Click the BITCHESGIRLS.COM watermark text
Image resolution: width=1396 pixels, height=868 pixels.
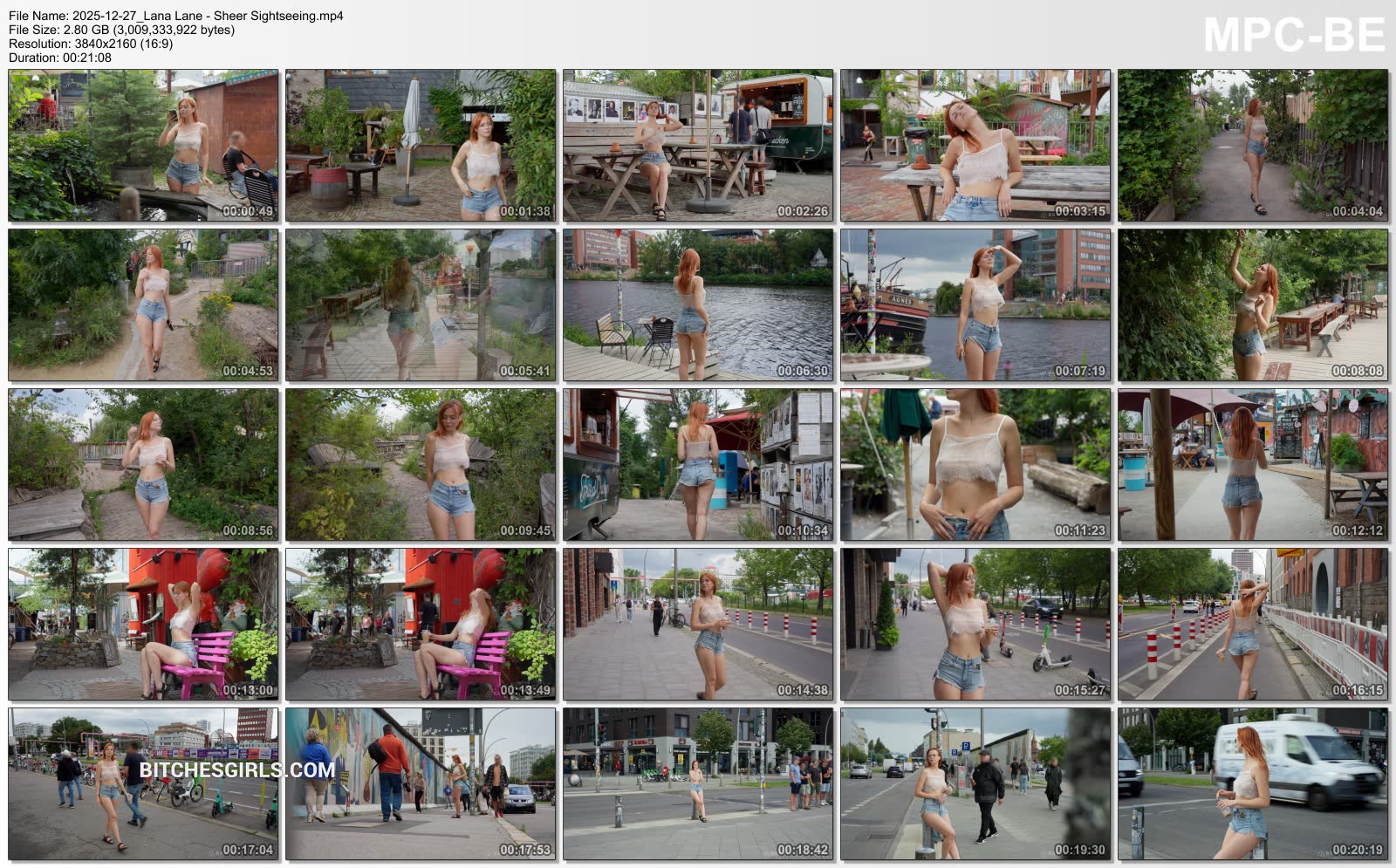236,769
